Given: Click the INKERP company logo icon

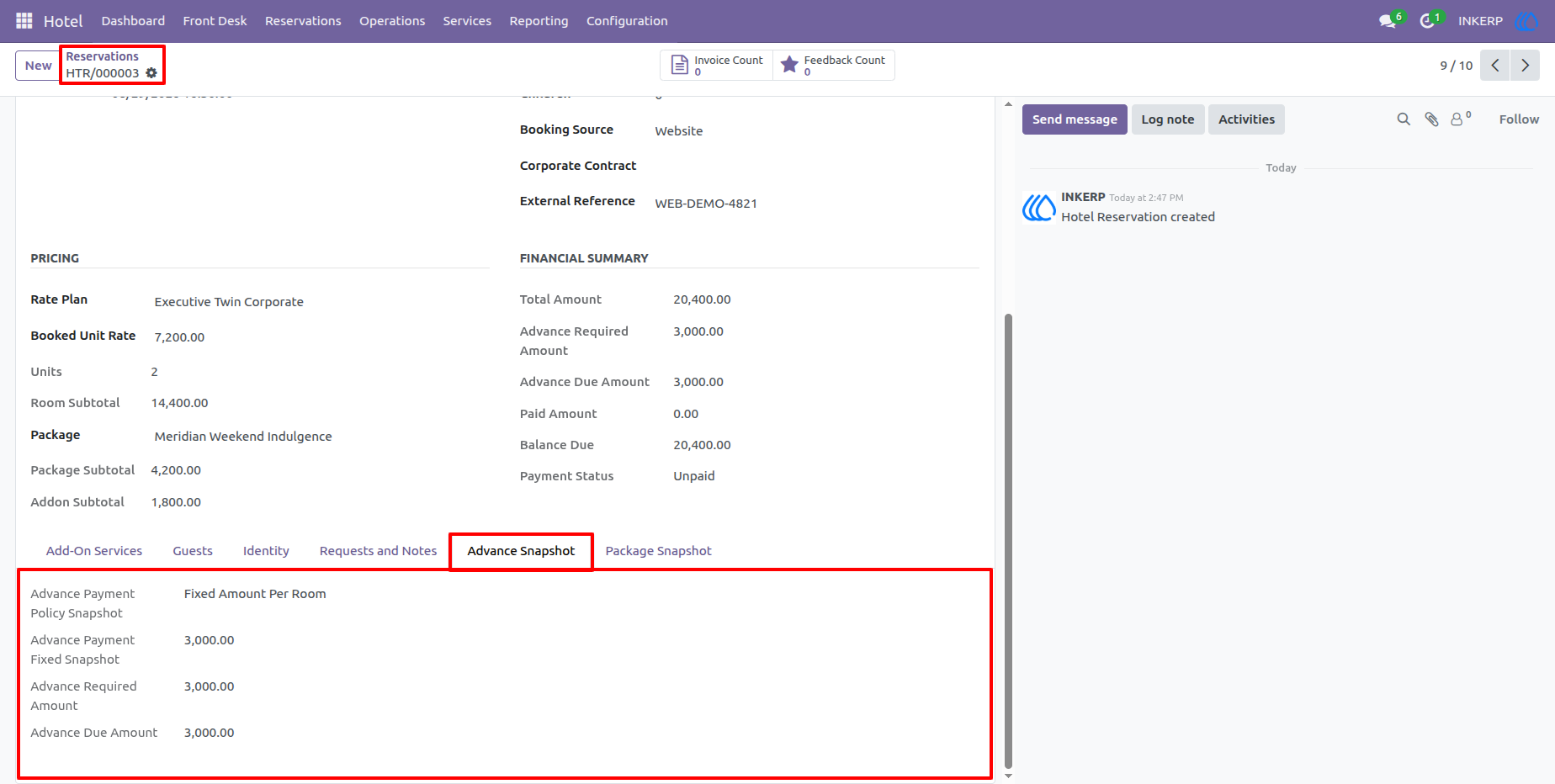Looking at the screenshot, I should pos(1526,21).
